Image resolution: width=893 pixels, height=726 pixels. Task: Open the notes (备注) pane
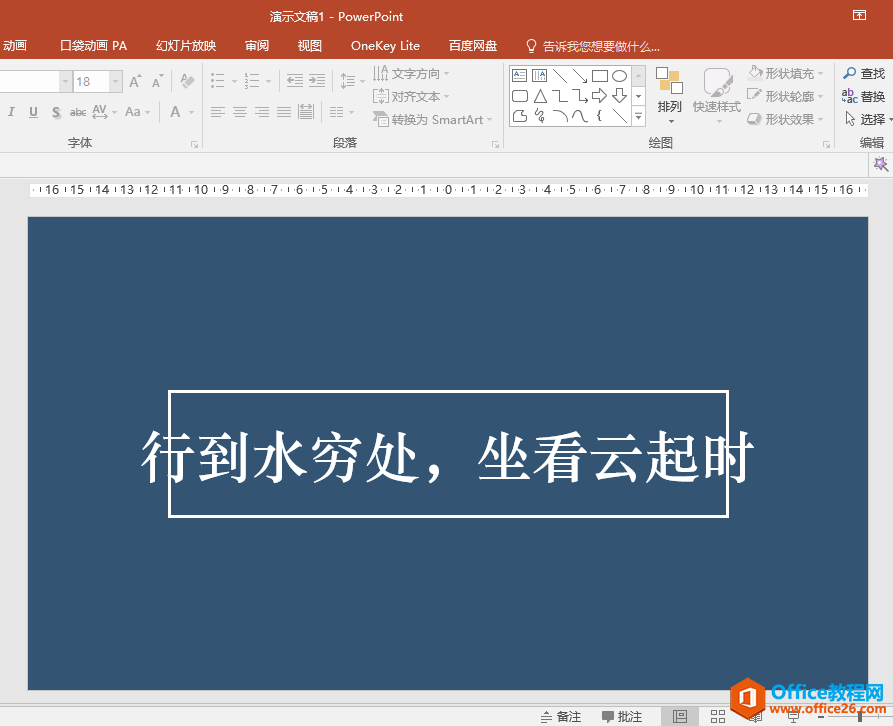point(561,717)
